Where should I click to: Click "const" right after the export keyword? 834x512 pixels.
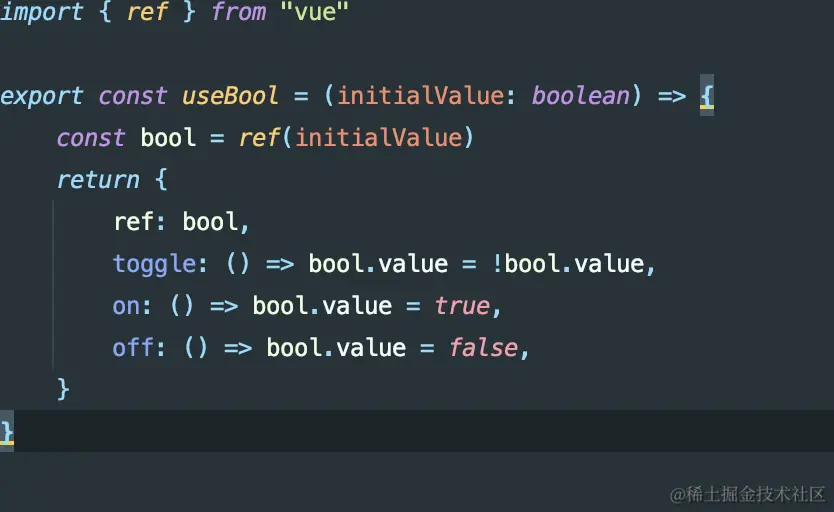(x=132, y=96)
